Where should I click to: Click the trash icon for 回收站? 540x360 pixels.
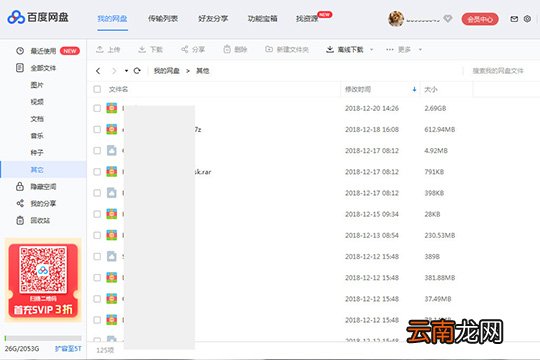[20, 220]
